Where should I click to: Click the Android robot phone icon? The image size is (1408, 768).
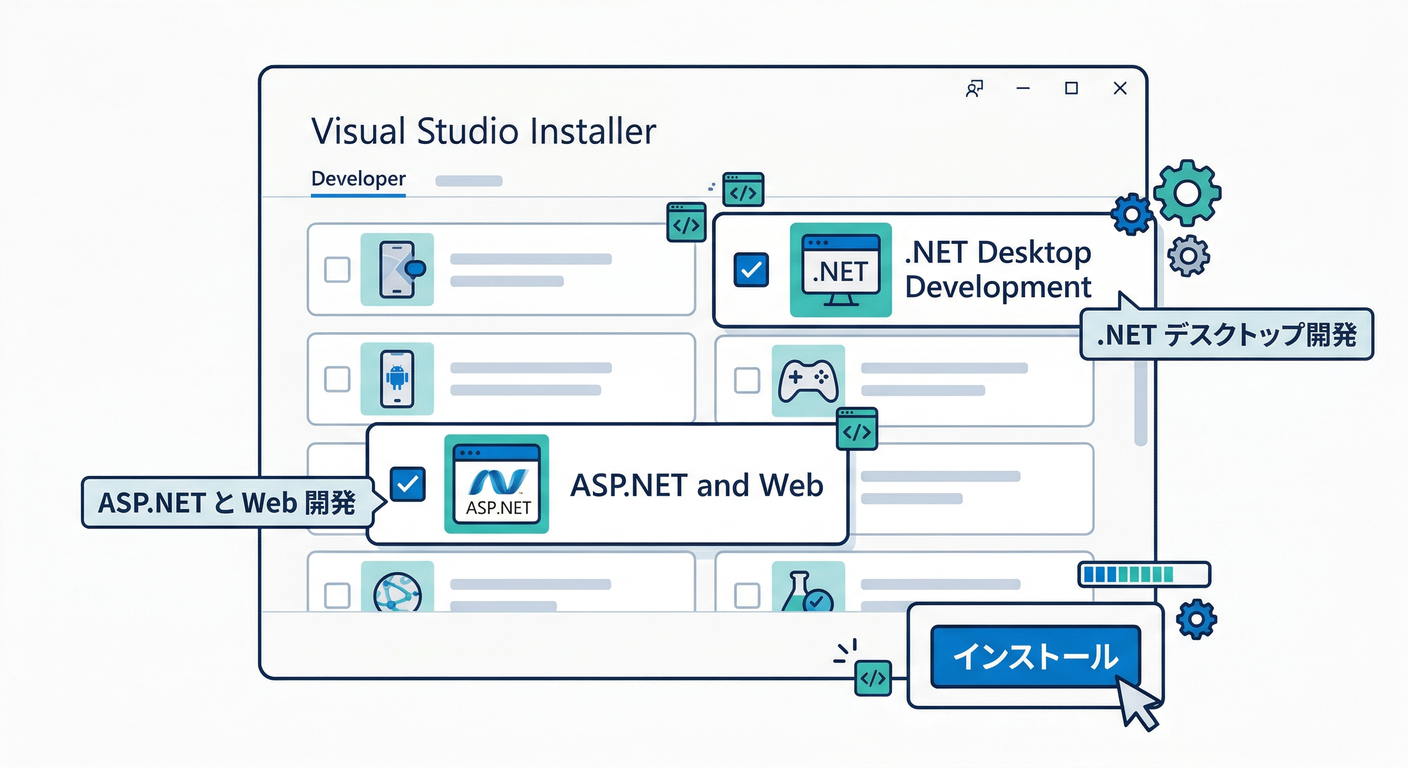[397, 379]
